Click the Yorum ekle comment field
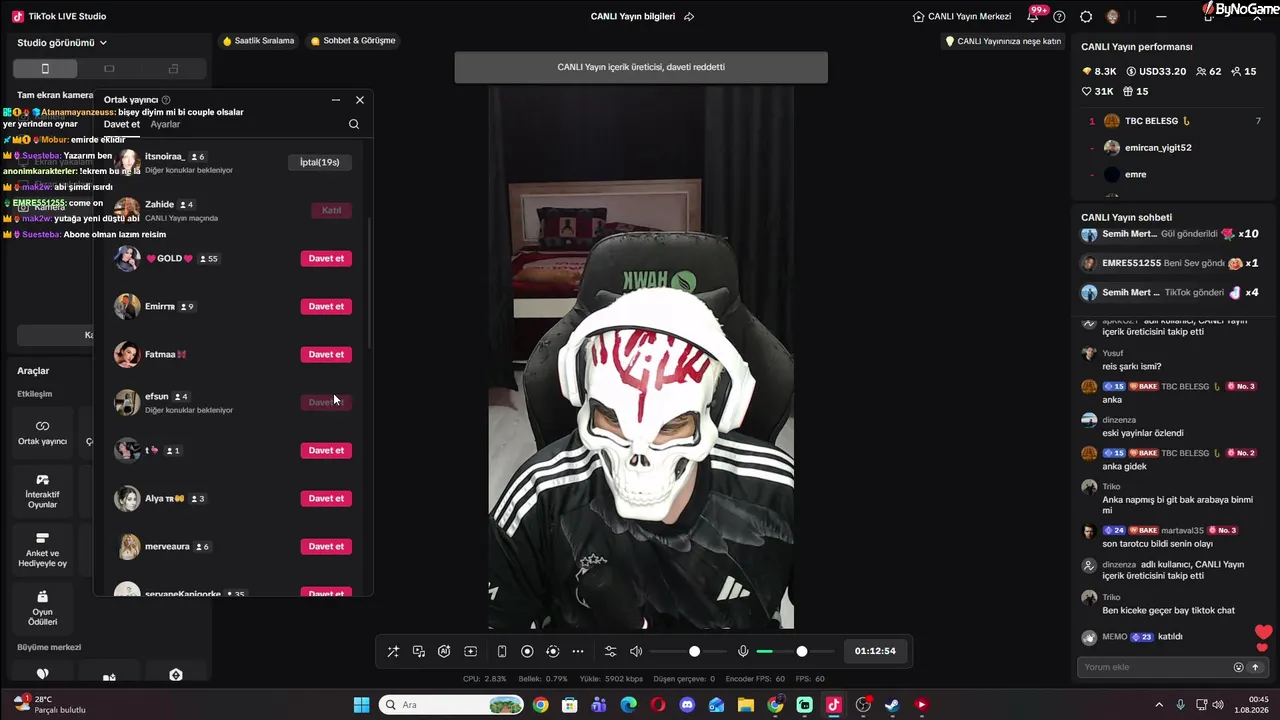The image size is (1280, 720). click(1153, 667)
